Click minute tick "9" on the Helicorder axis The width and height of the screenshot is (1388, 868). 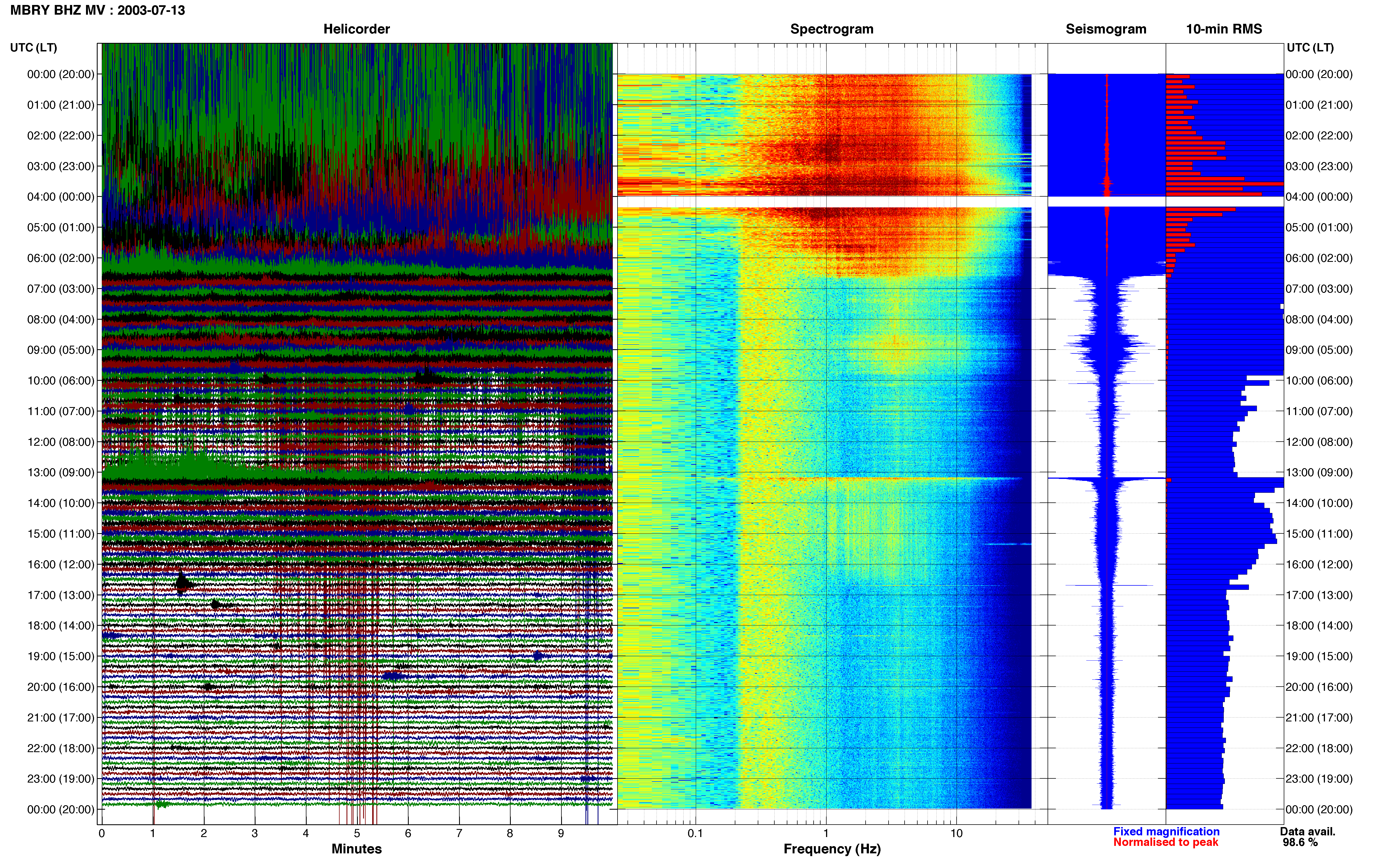561,833
